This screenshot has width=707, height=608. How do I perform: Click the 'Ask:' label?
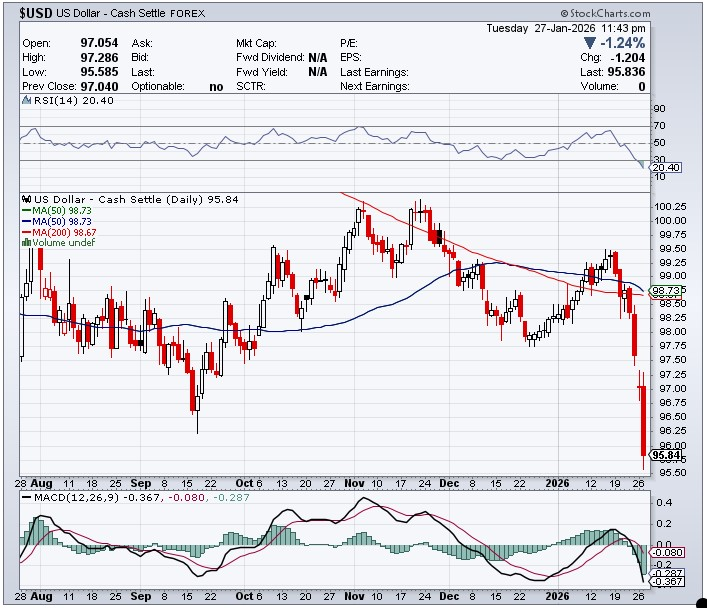point(142,43)
